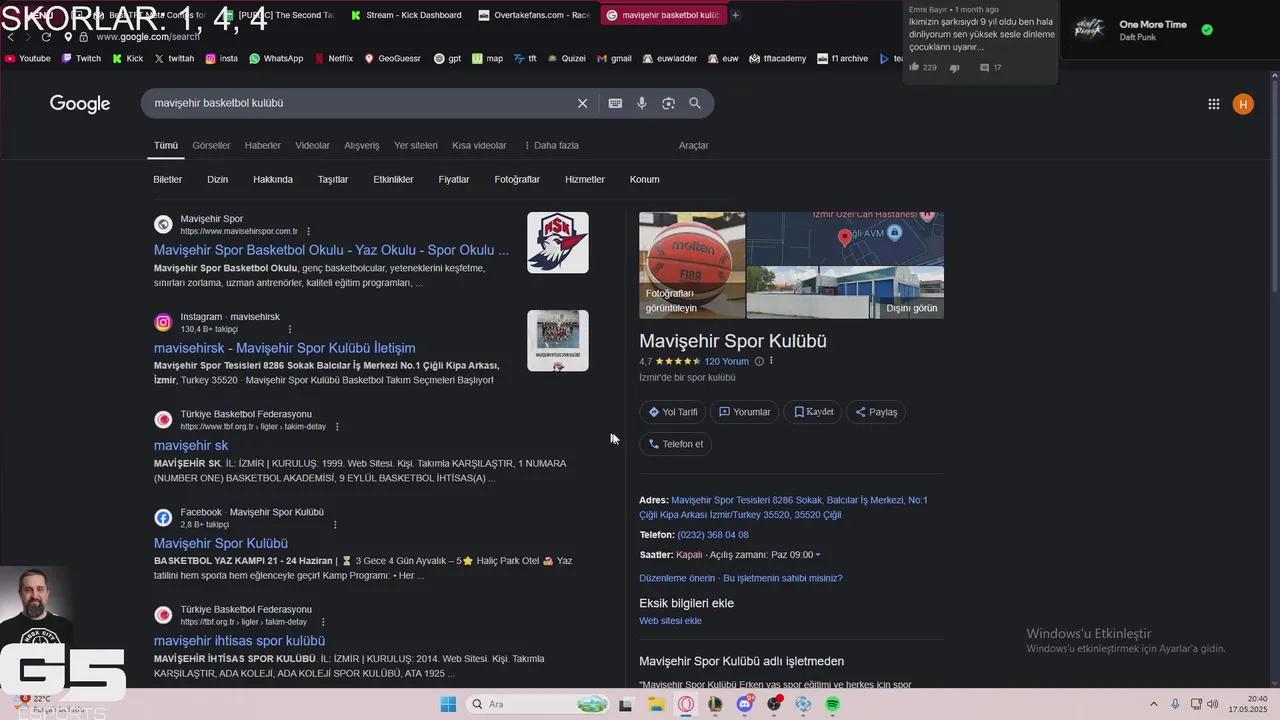Image resolution: width=1280 pixels, height=720 pixels.
Task: Open Spotify from the taskbar
Action: pyautogui.click(x=833, y=704)
